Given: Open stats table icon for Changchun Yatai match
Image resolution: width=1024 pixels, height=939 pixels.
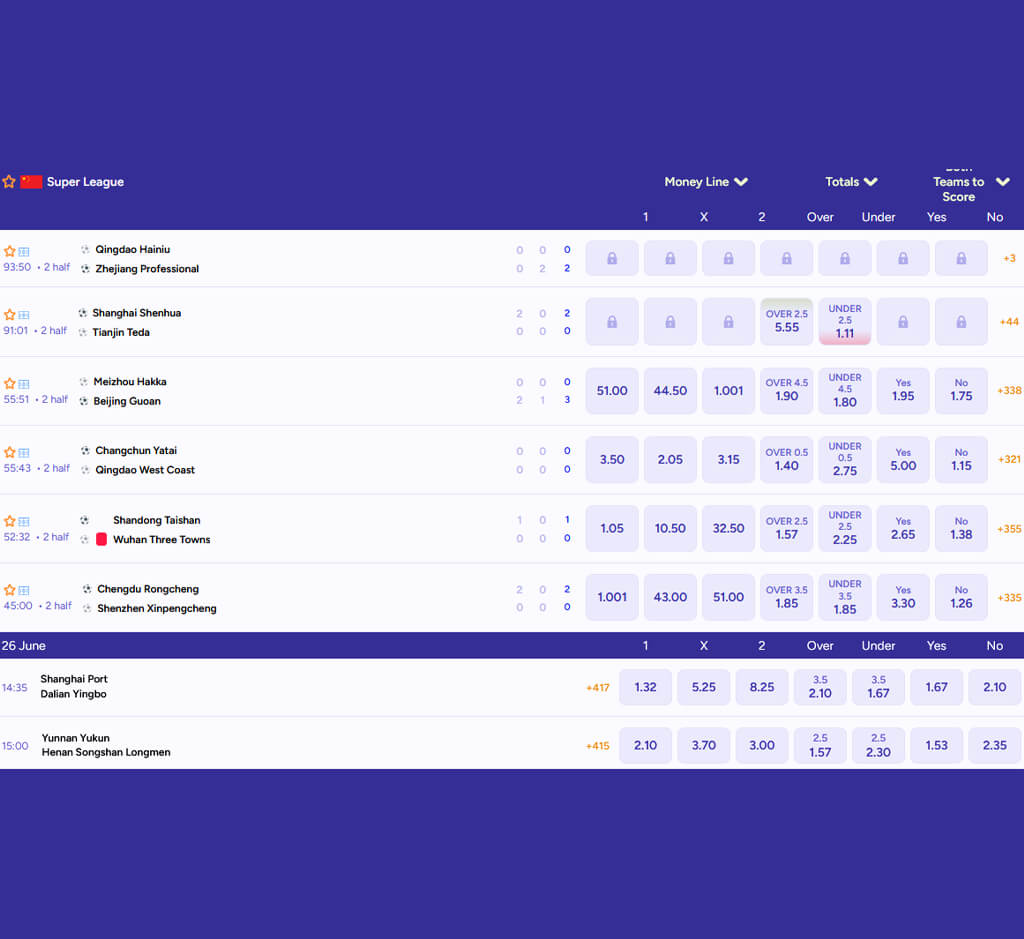Looking at the screenshot, I should click(24, 453).
